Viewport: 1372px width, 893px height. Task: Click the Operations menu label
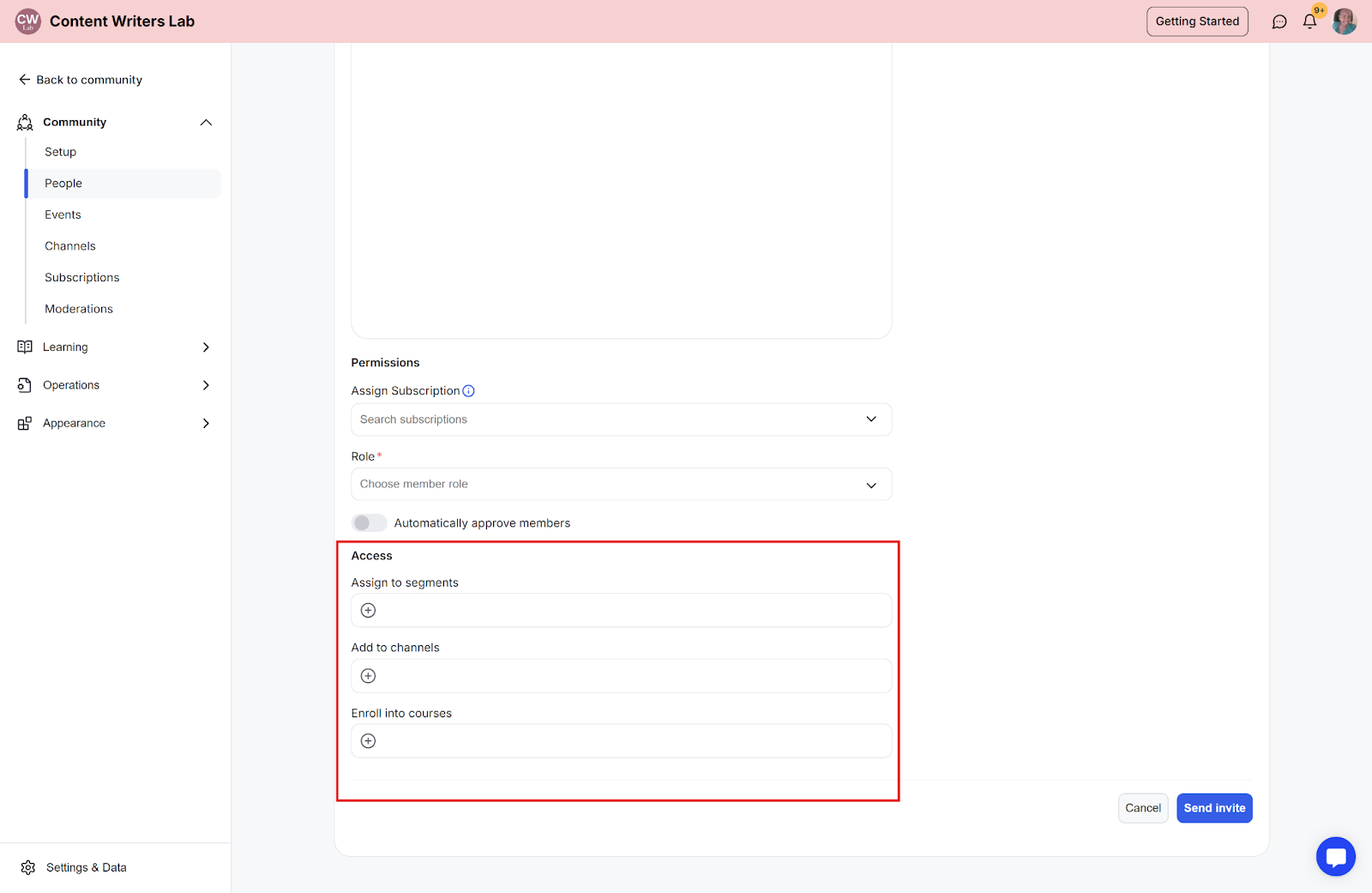pos(71,385)
